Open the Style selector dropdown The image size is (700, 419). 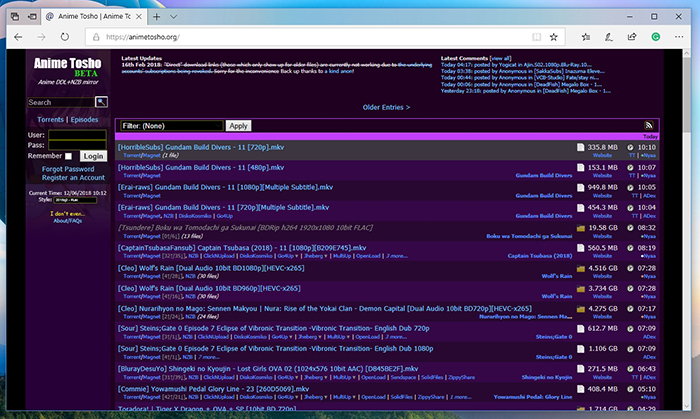pyautogui.click(x=75, y=200)
